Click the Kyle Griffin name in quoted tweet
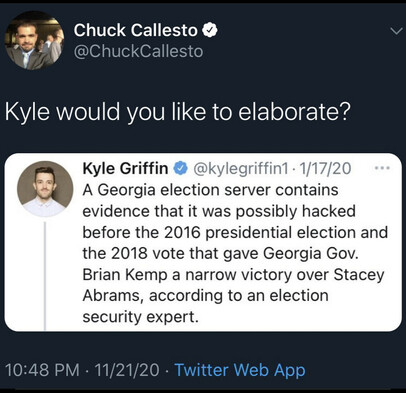The image size is (406, 393). click(125, 168)
